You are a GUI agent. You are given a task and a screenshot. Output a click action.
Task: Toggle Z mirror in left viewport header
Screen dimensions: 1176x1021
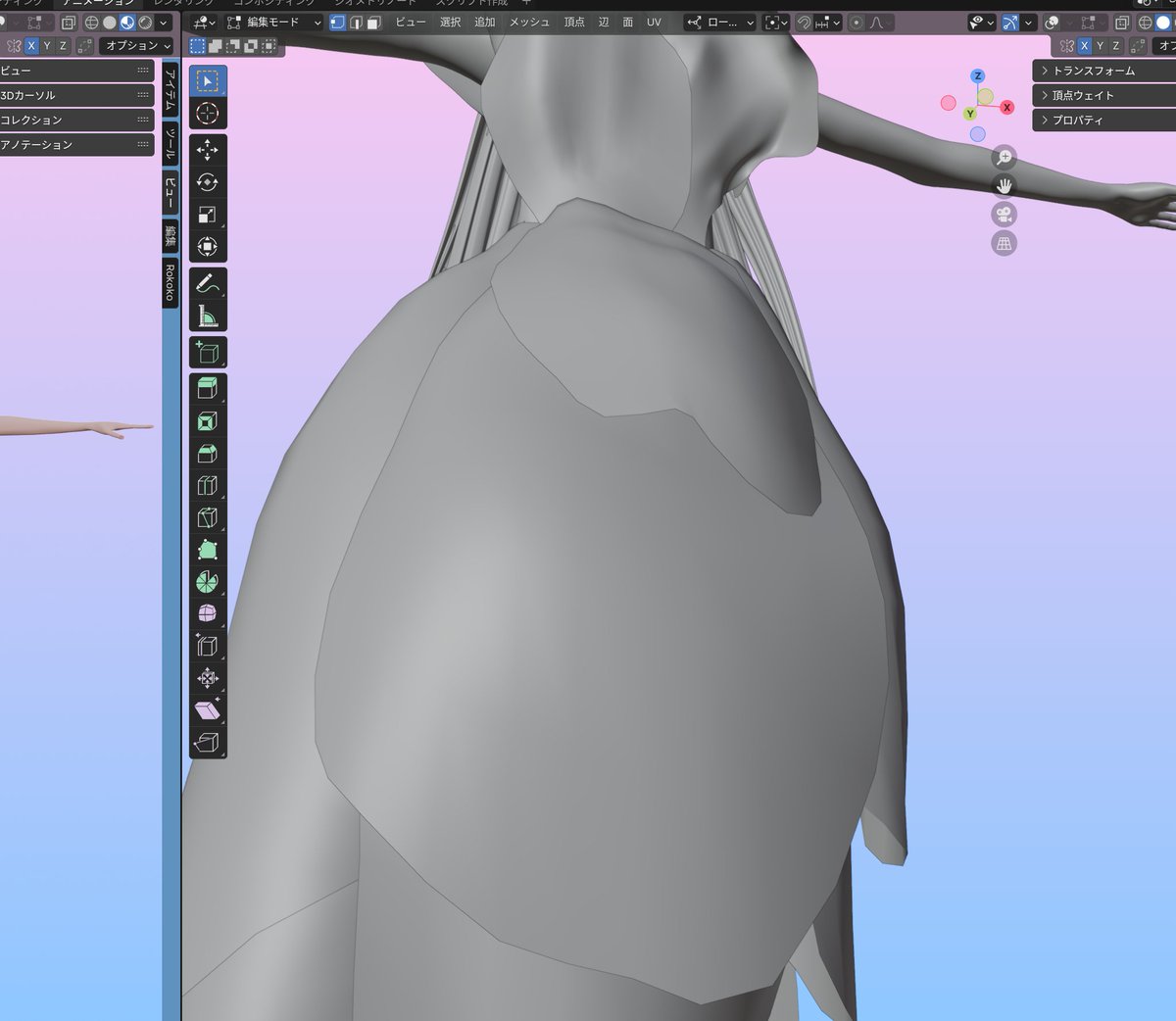click(63, 46)
